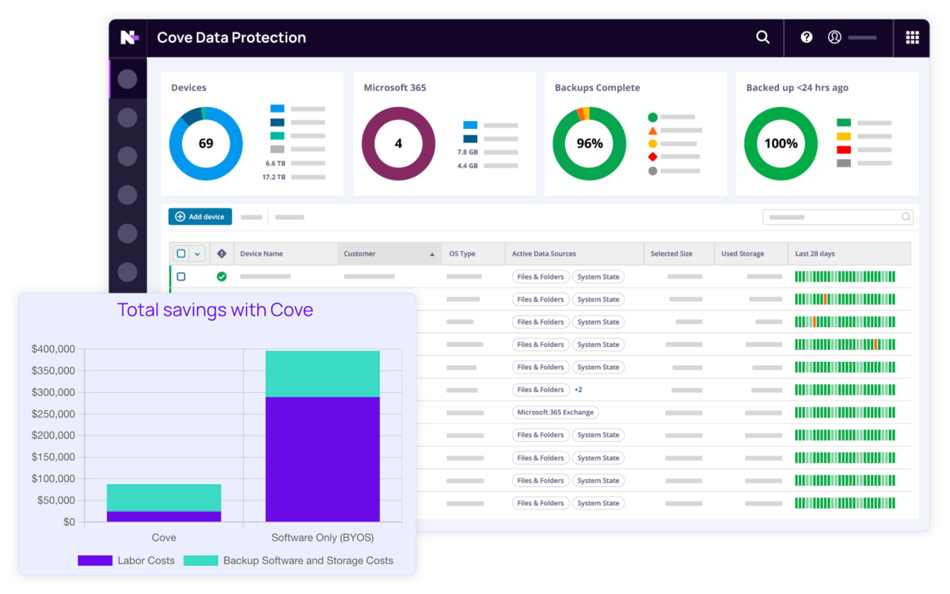Viewport: 950px width, 594px height.
Task: Click the '17.2 TB' value in Devices card
Action: pos(274,177)
